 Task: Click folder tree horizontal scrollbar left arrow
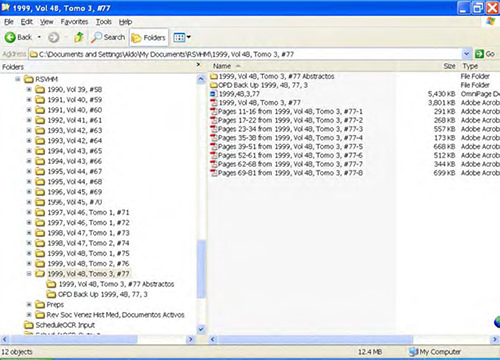click(5, 340)
